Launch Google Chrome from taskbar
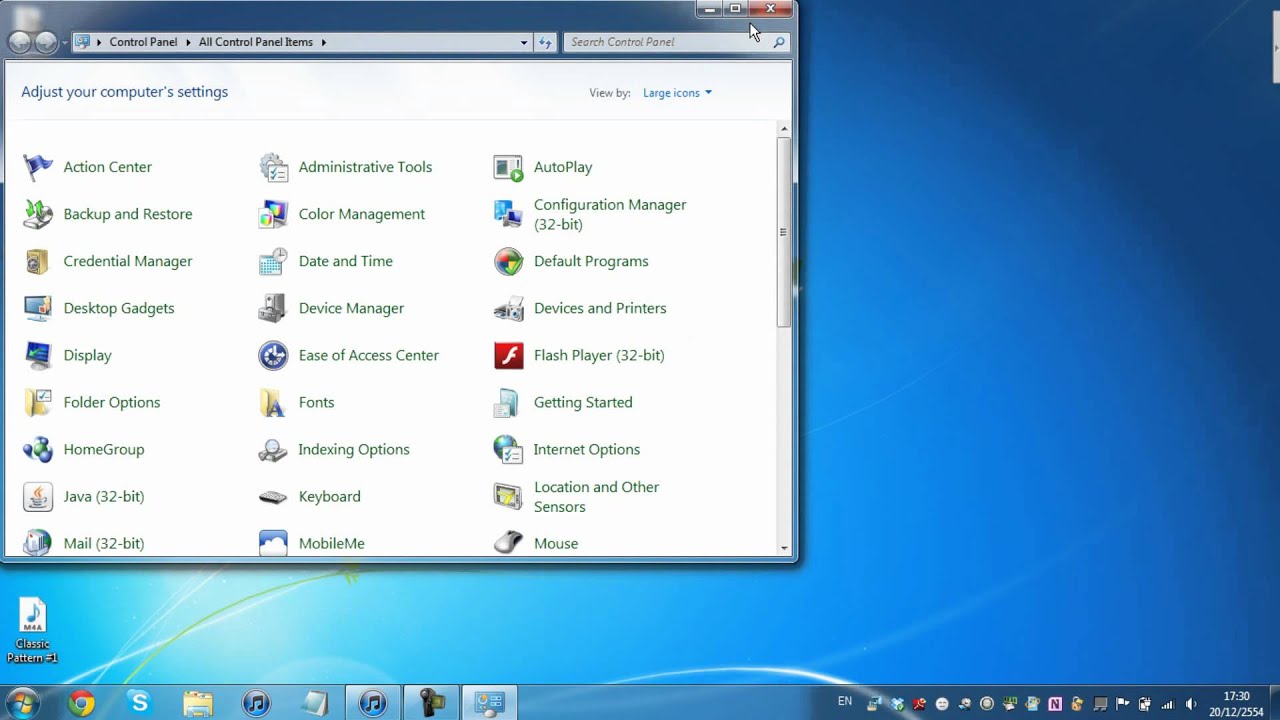Image resolution: width=1280 pixels, height=720 pixels. click(82, 703)
